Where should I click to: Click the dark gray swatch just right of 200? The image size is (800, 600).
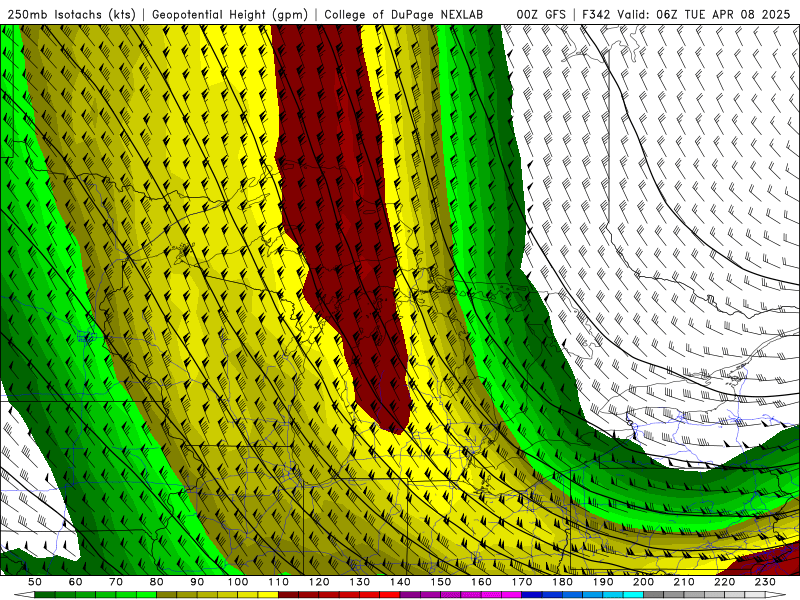click(x=654, y=595)
